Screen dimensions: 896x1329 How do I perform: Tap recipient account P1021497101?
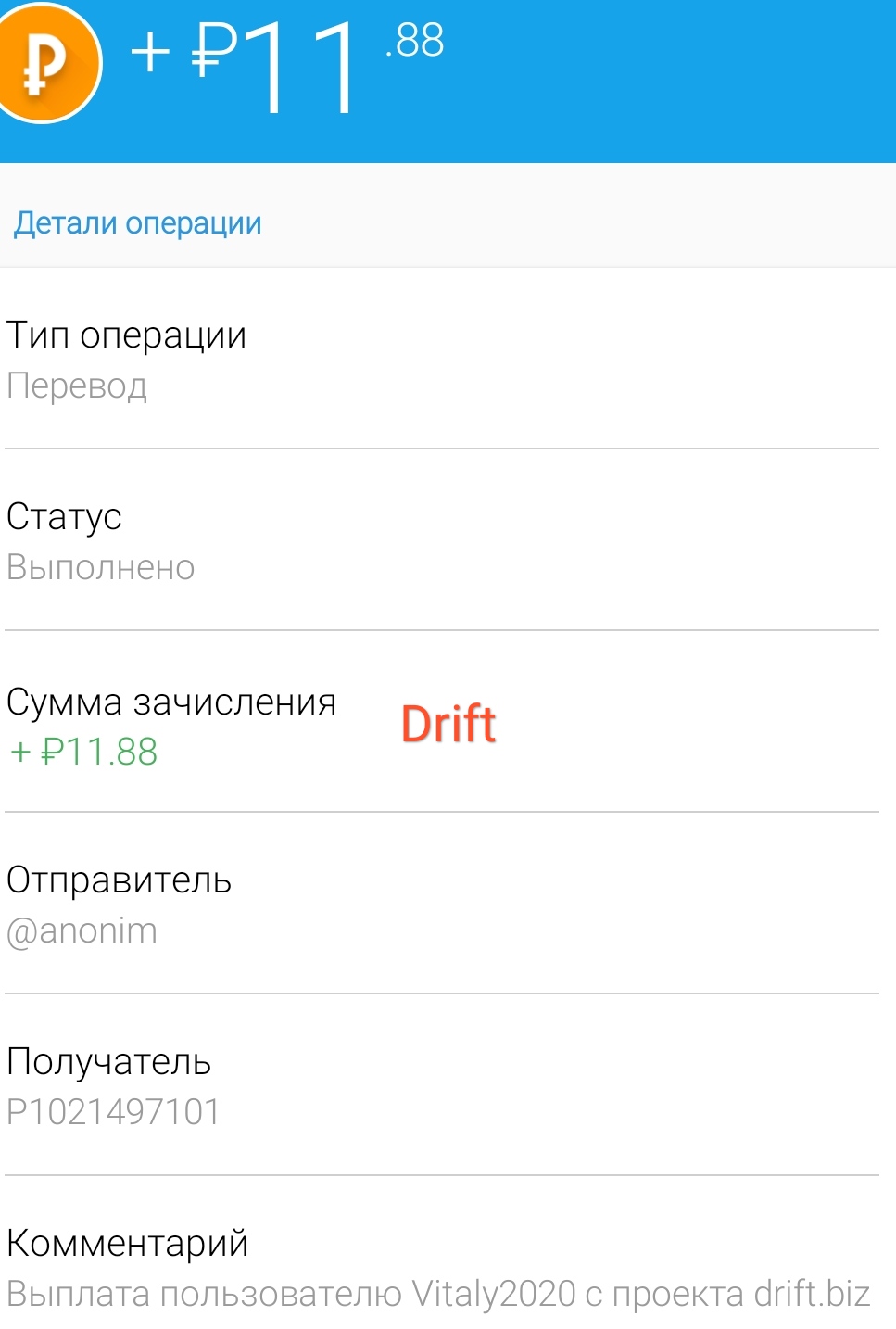click(x=113, y=1112)
